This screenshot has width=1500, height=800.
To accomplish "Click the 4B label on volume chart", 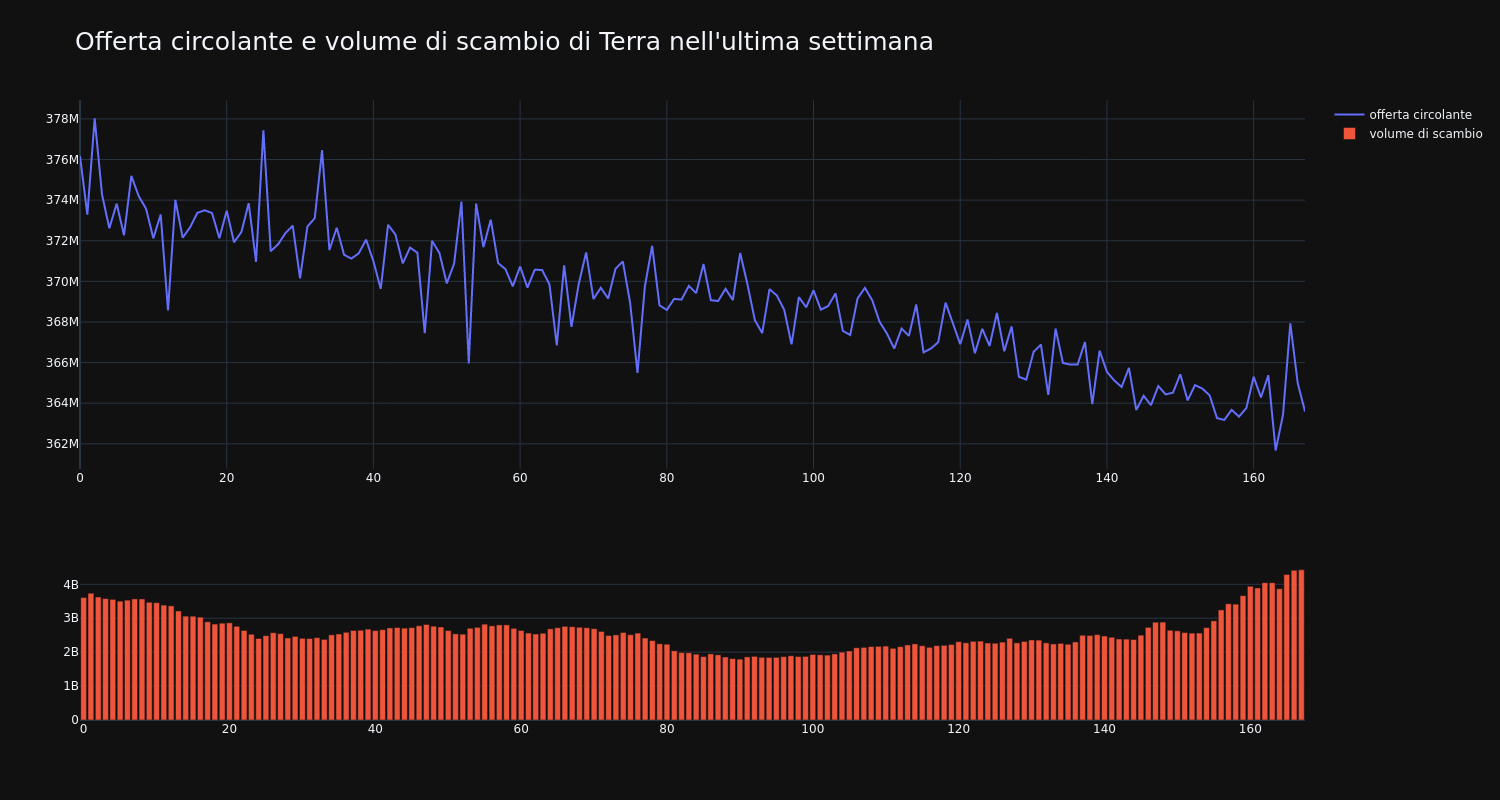I will [x=70, y=585].
